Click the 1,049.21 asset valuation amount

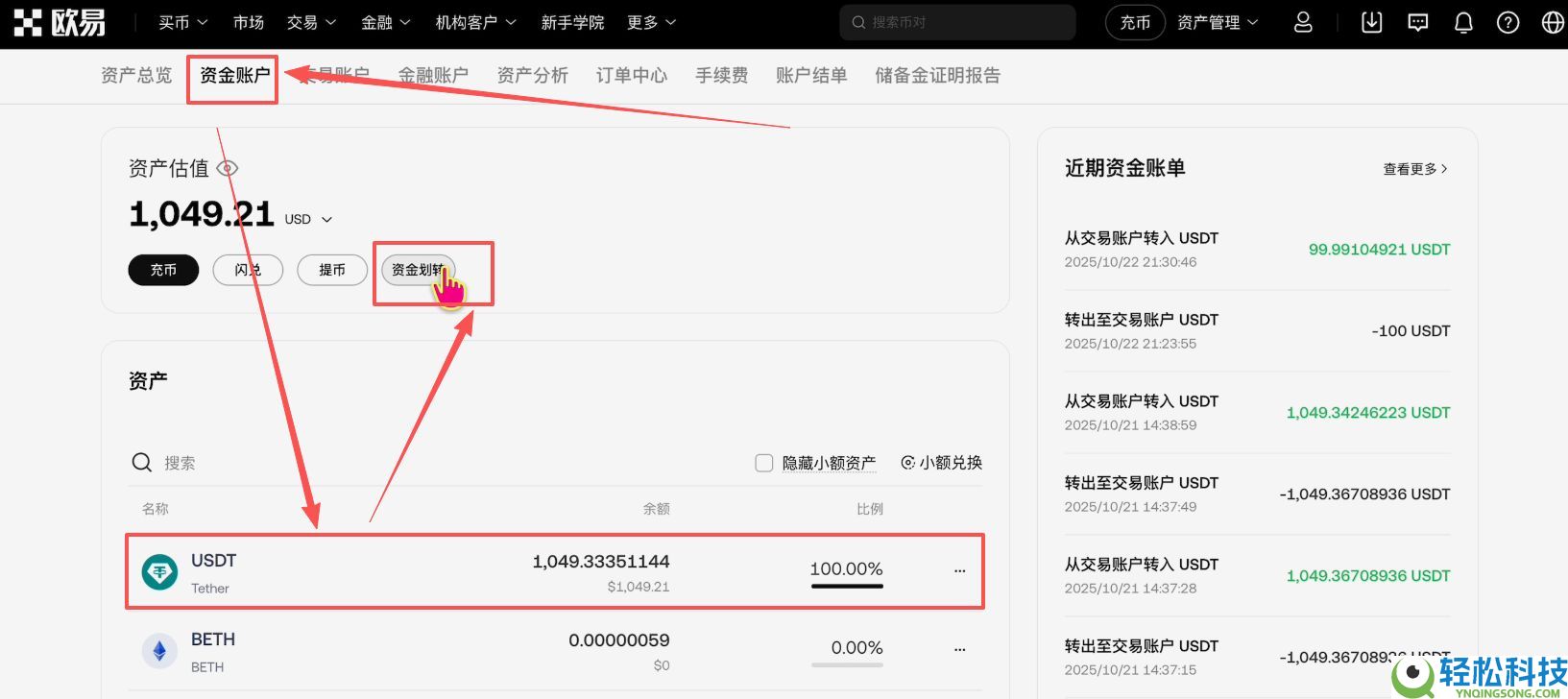click(202, 214)
